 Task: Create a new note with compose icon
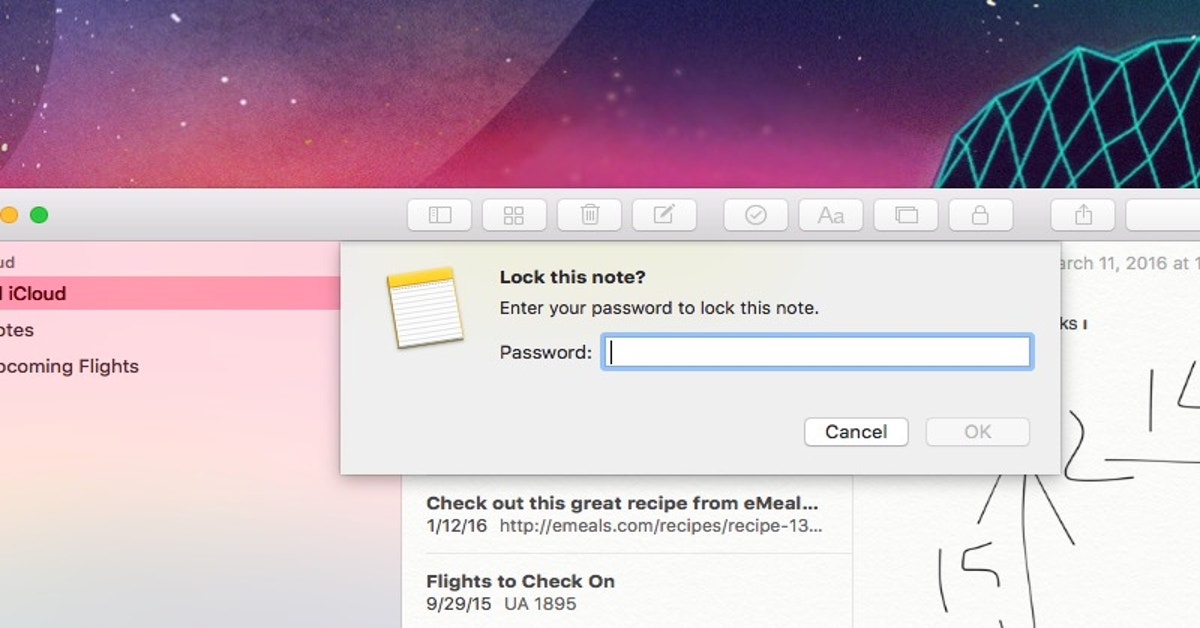[664, 215]
